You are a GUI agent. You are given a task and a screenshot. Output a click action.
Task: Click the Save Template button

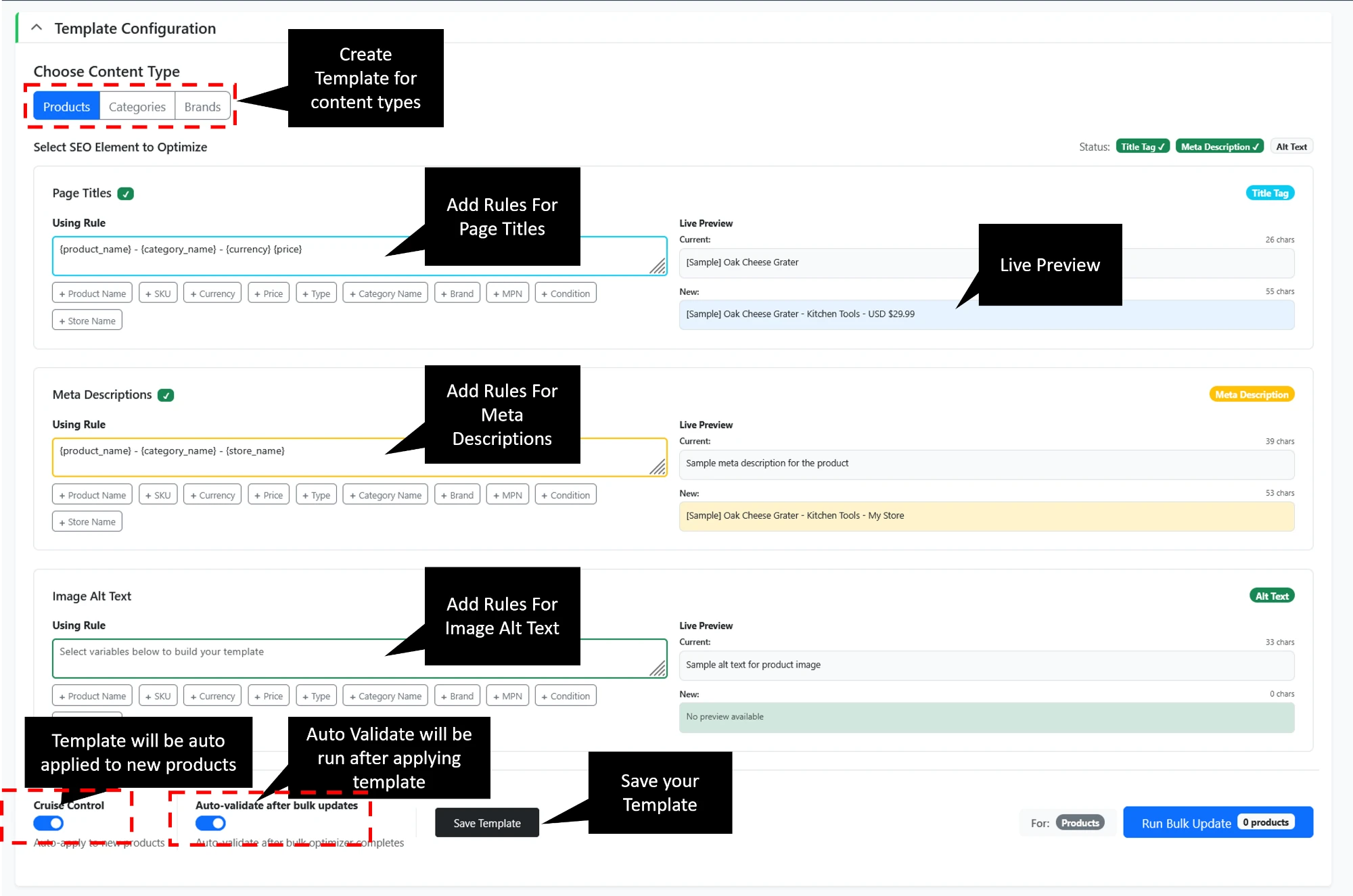[x=486, y=822]
